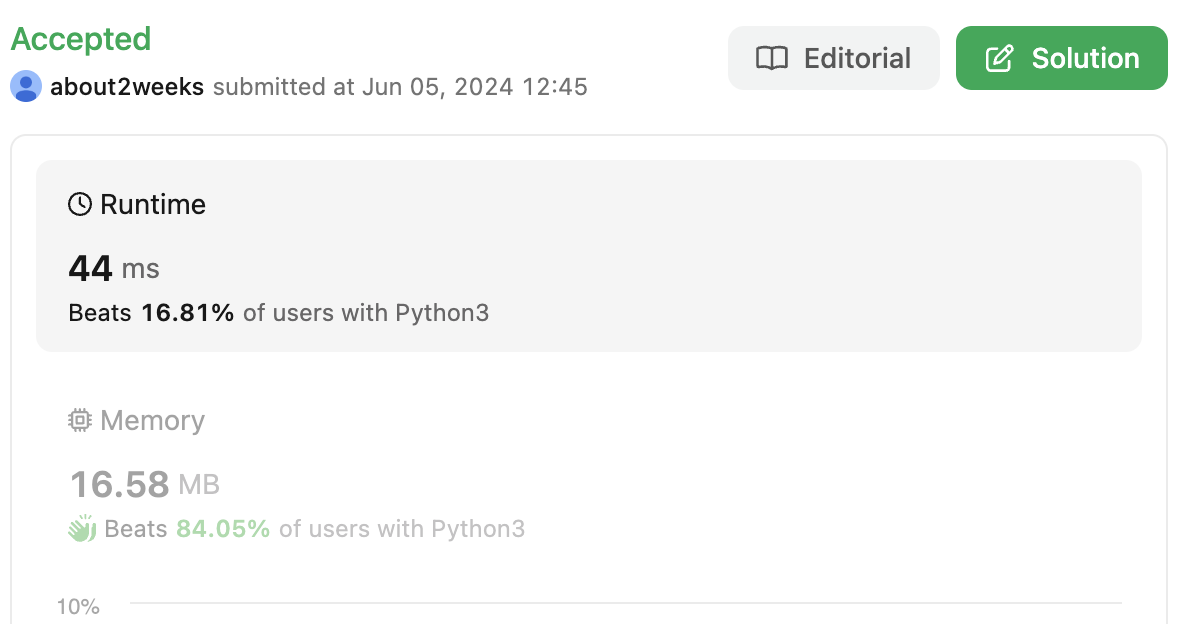Click the green Solution button
The image size is (1192, 624).
click(x=1061, y=58)
